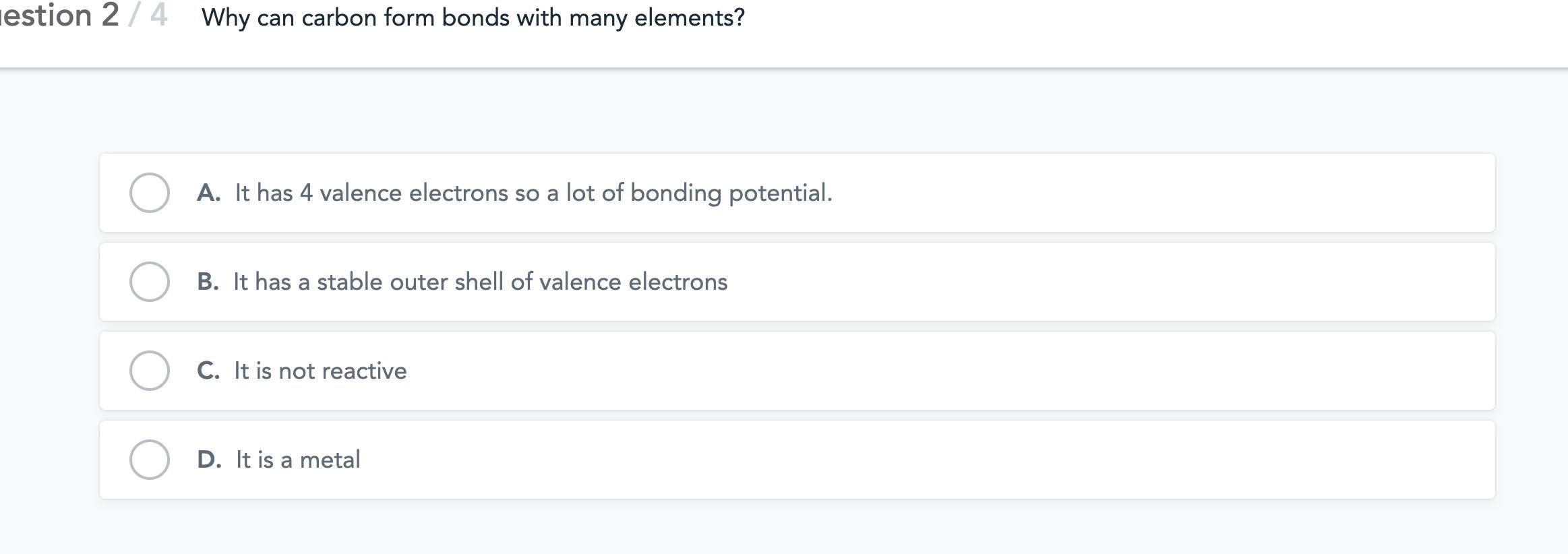
Task: Choose the 'It is a metal' text
Action: pyautogui.click(x=298, y=460)
